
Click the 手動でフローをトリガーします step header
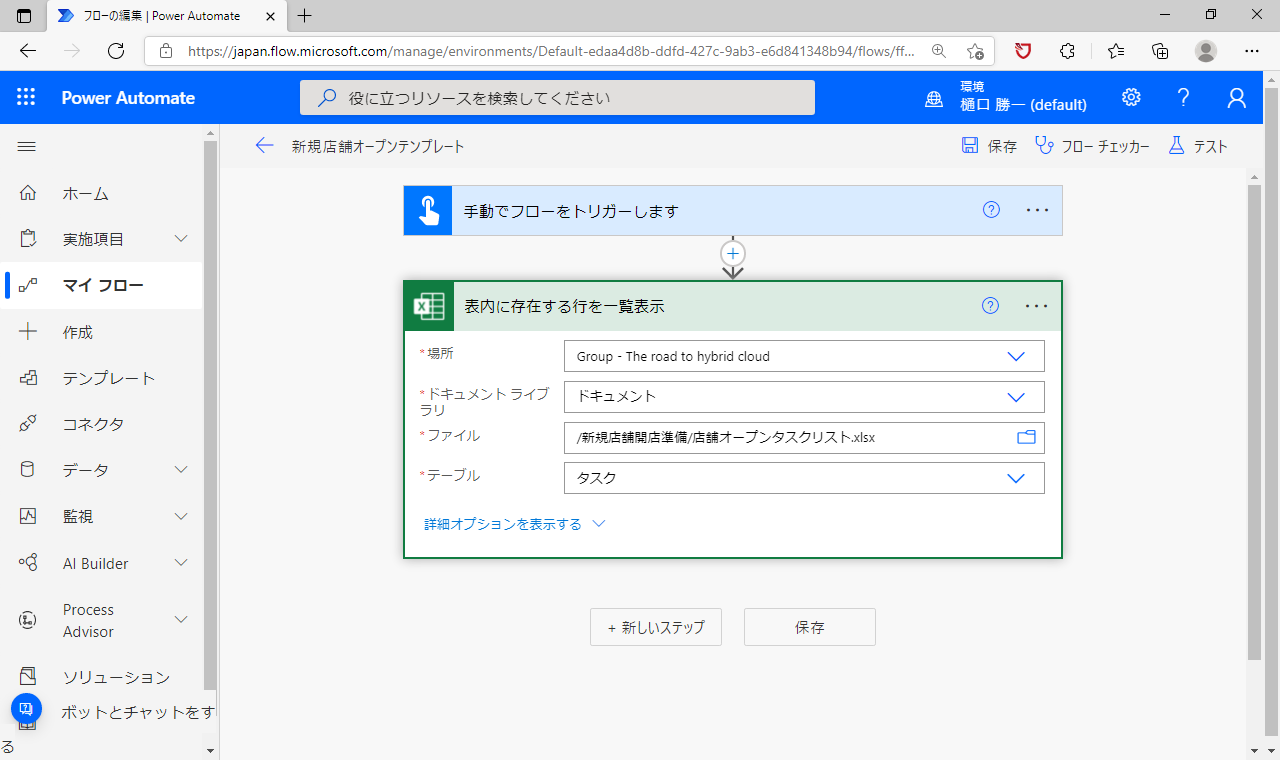[x=733, y=211]
